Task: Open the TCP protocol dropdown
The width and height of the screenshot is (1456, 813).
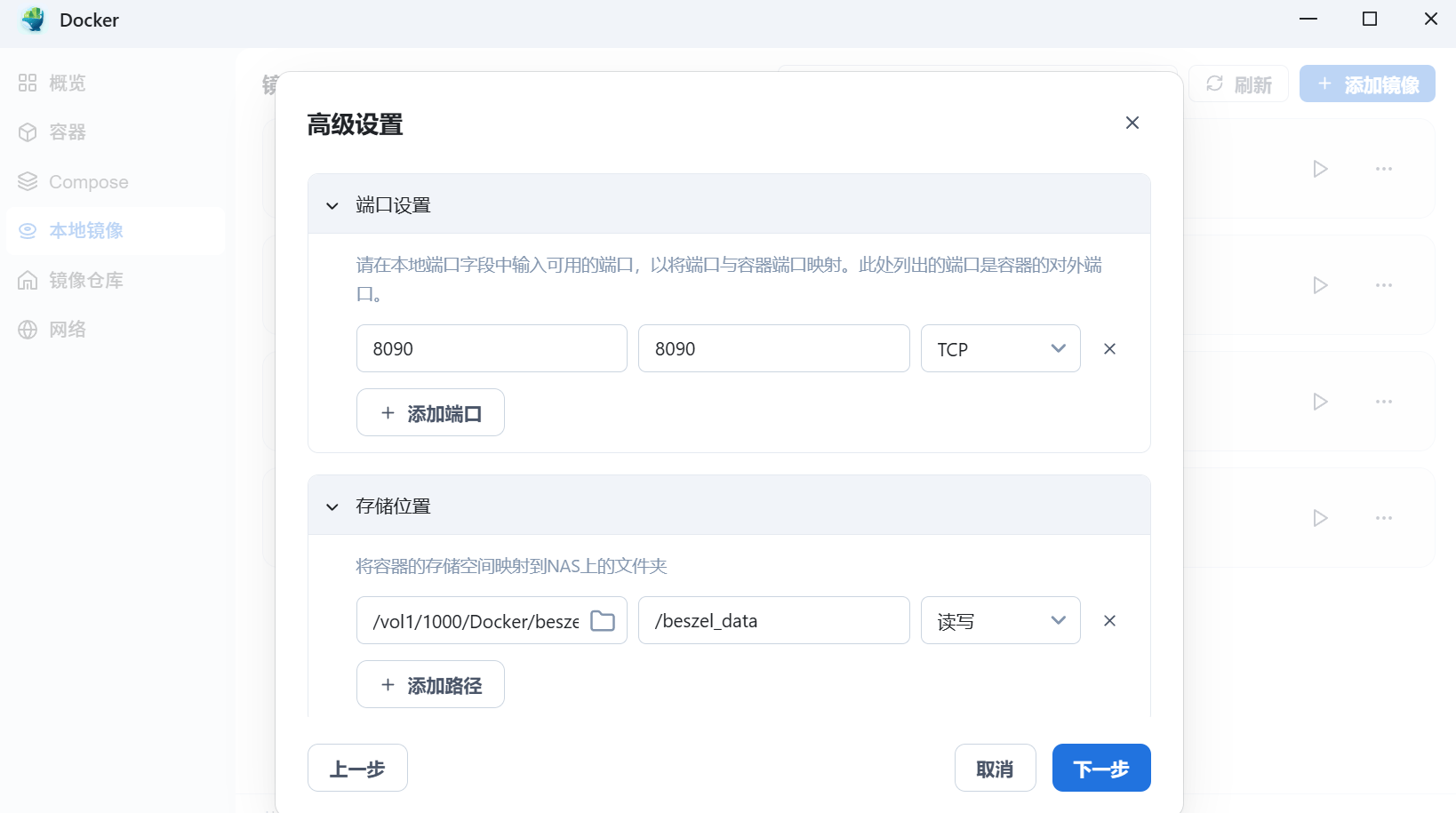Action: click(x=1000, y=349)
